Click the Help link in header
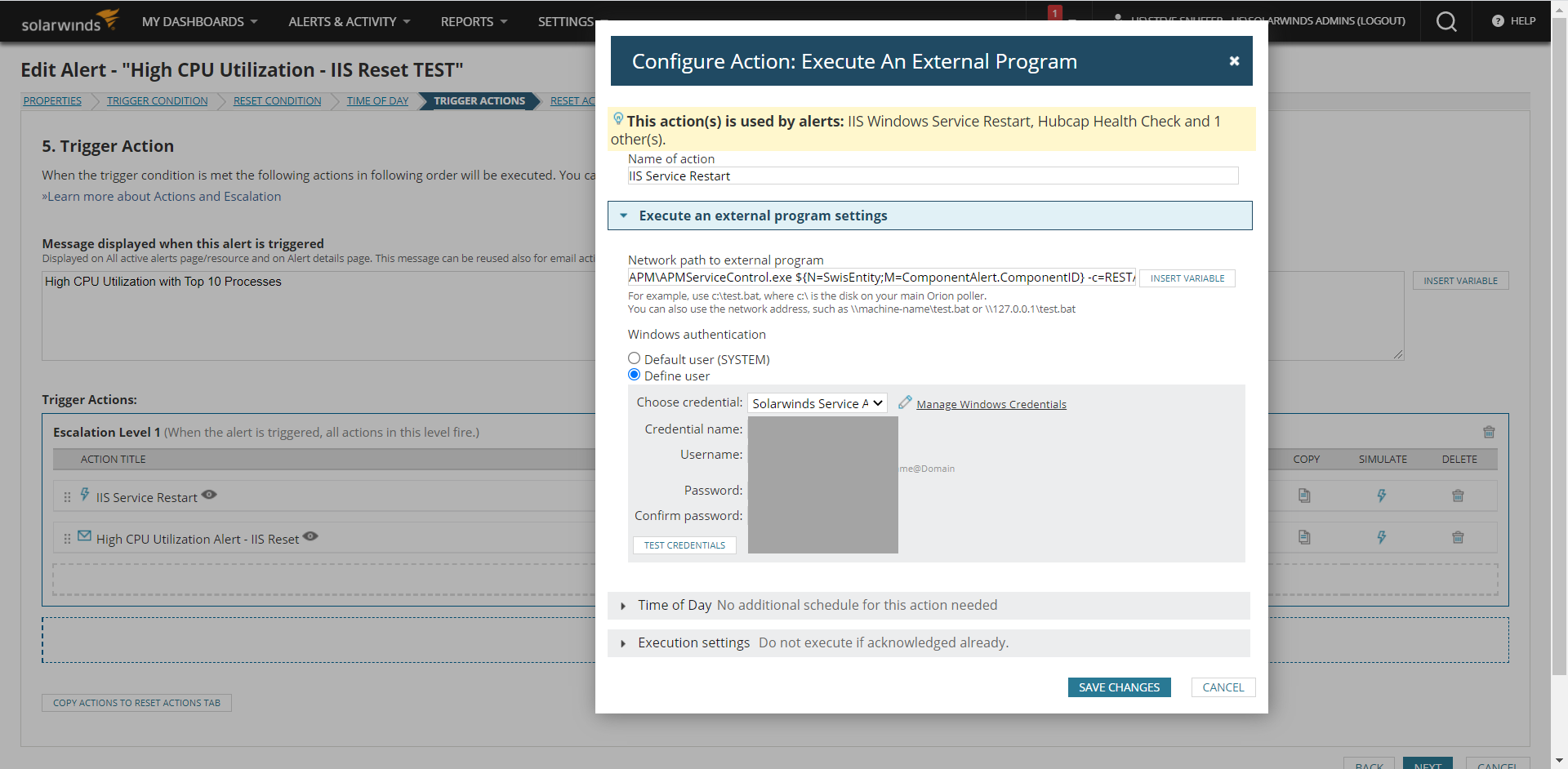The image size is (1568, 769). [1523, 21]
